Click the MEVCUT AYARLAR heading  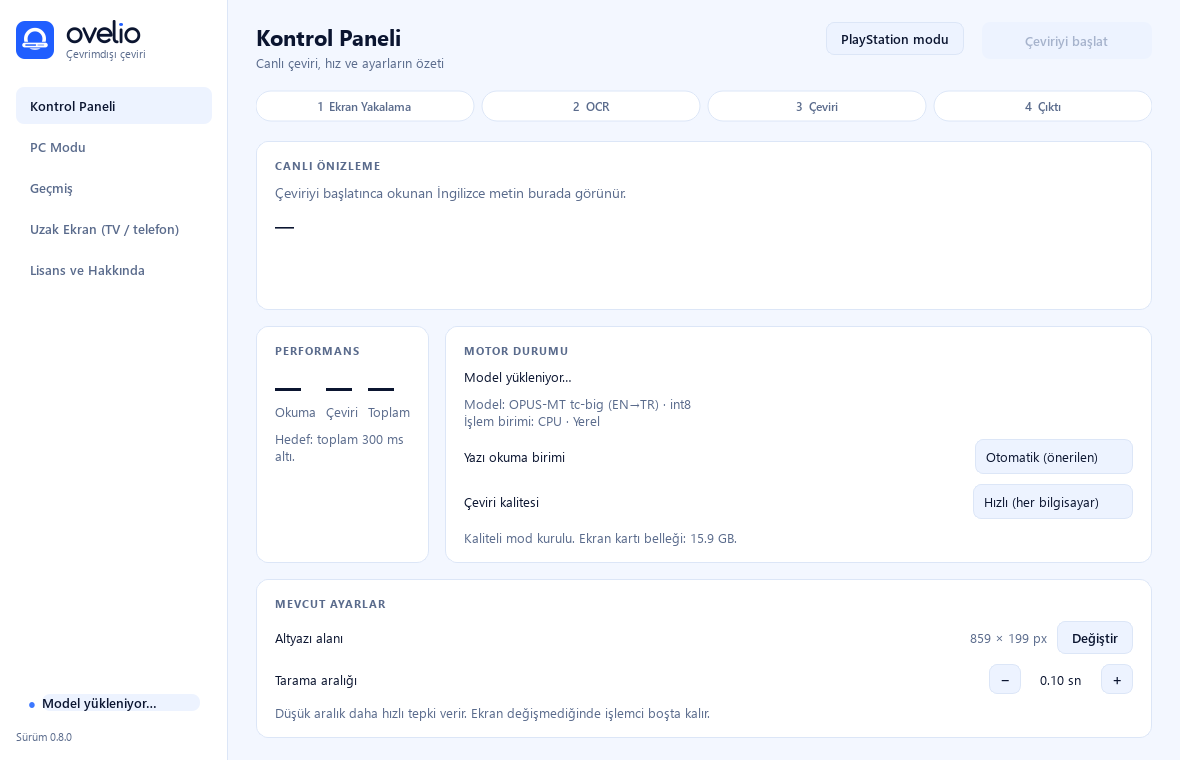330,604
